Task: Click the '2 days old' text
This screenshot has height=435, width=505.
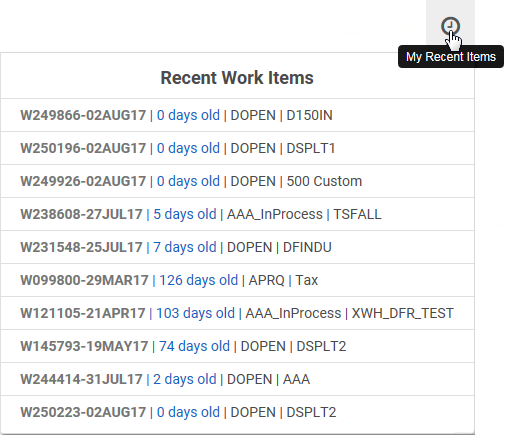Action: 185,379
